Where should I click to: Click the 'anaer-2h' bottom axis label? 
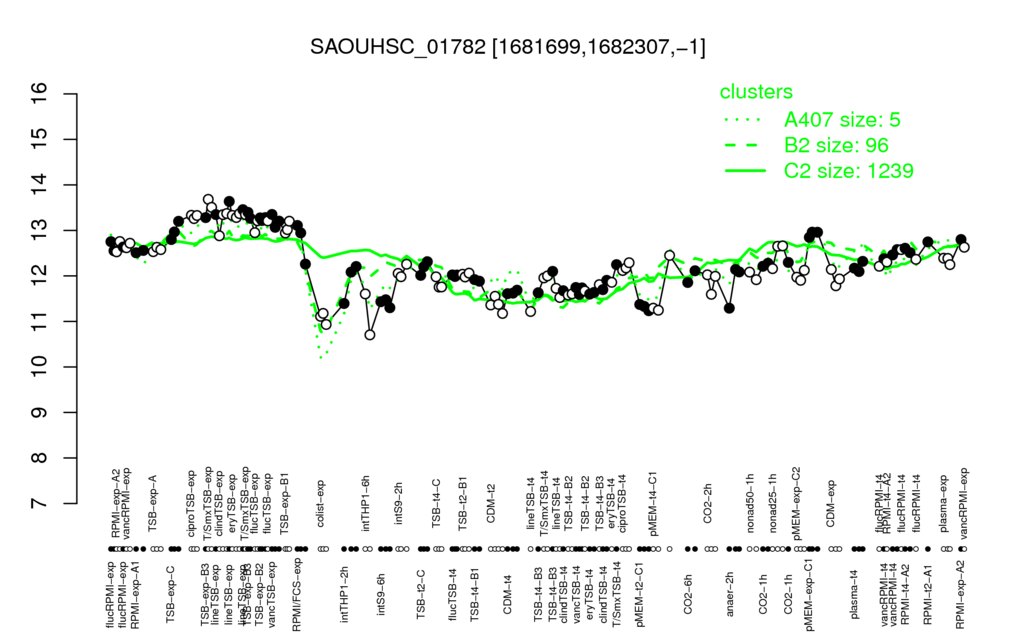point(730,594)
